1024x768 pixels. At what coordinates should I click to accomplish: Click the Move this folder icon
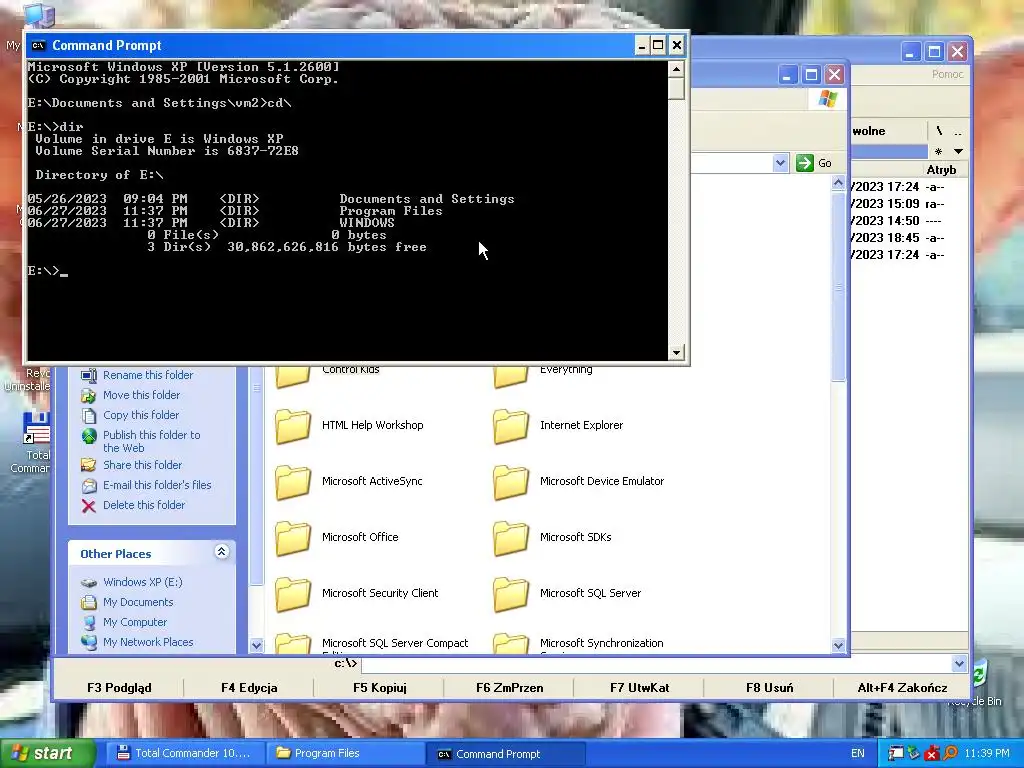89,395
